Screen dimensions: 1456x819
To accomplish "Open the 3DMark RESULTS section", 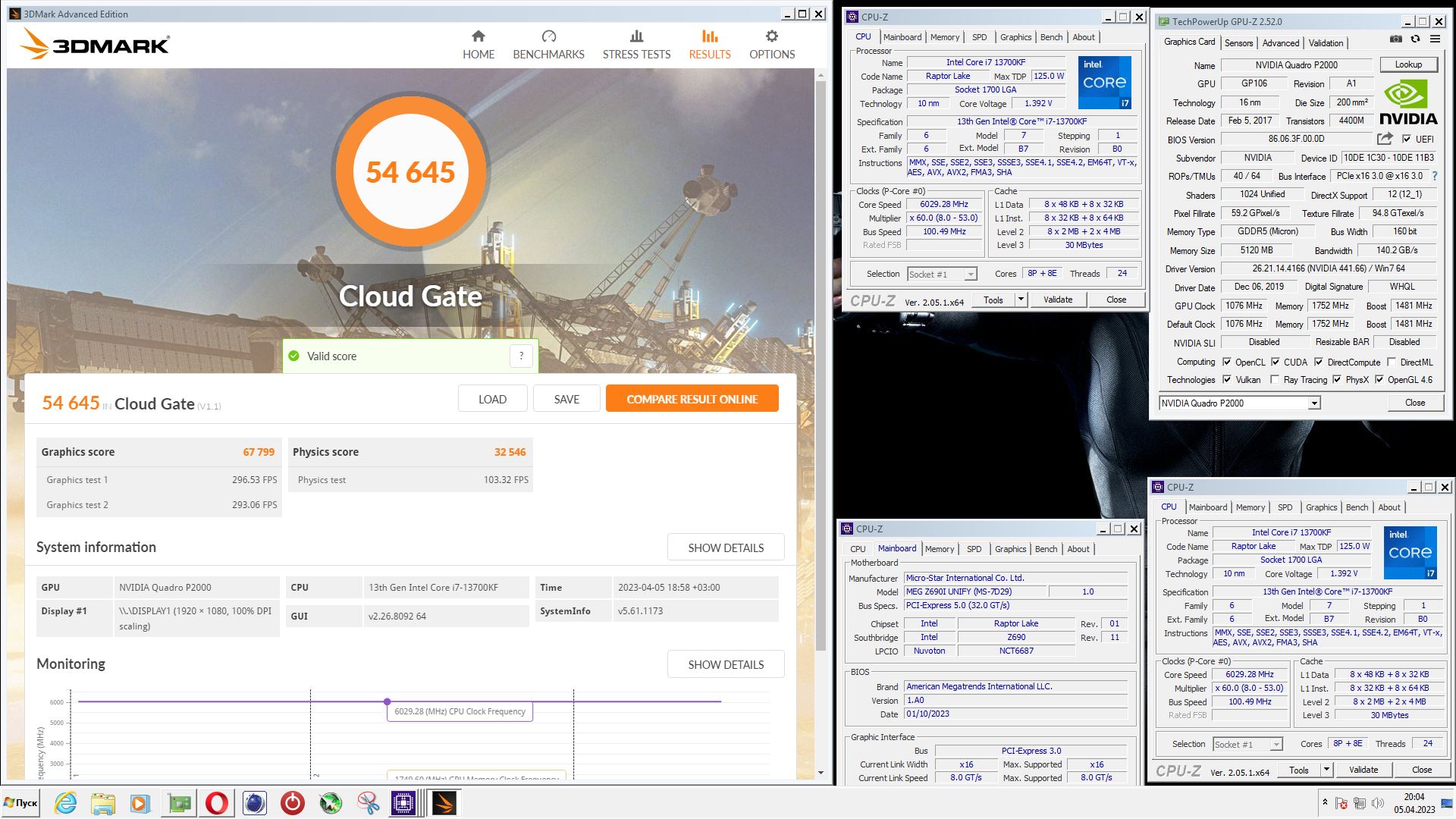I will tap(710, 45).
